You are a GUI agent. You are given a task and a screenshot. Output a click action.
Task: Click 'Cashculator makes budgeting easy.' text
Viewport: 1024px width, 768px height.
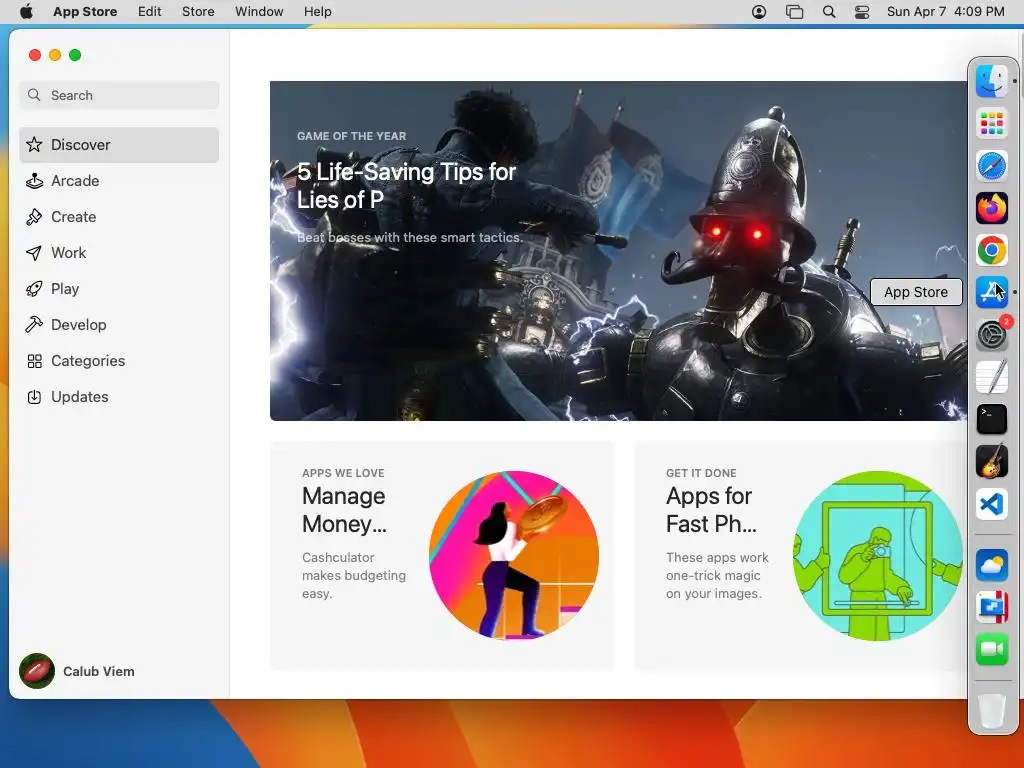354,575
